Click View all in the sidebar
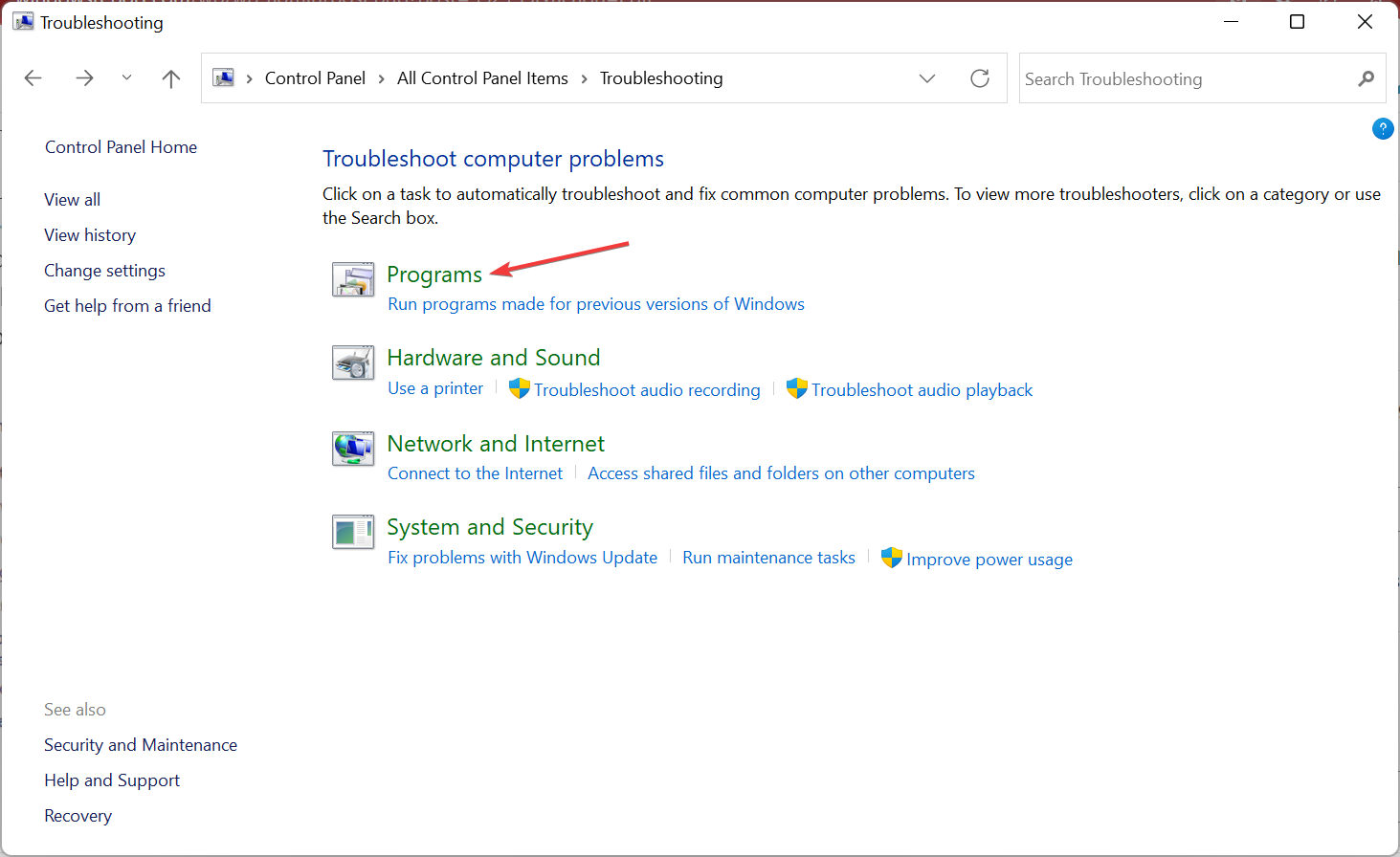This screenshot has height=857, width=1400. coord(72,200)
